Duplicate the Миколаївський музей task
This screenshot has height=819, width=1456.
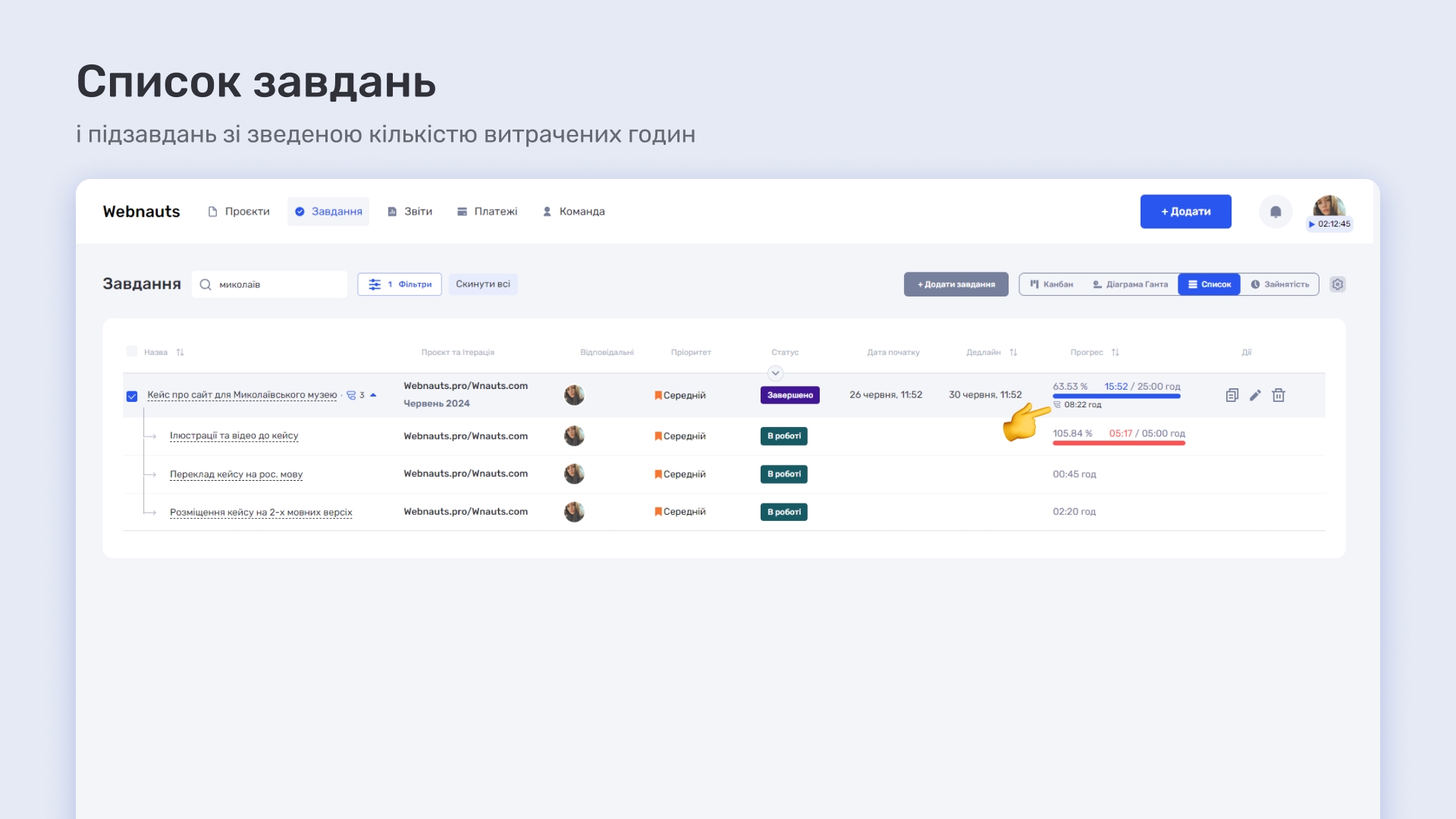pos(1232,395)
